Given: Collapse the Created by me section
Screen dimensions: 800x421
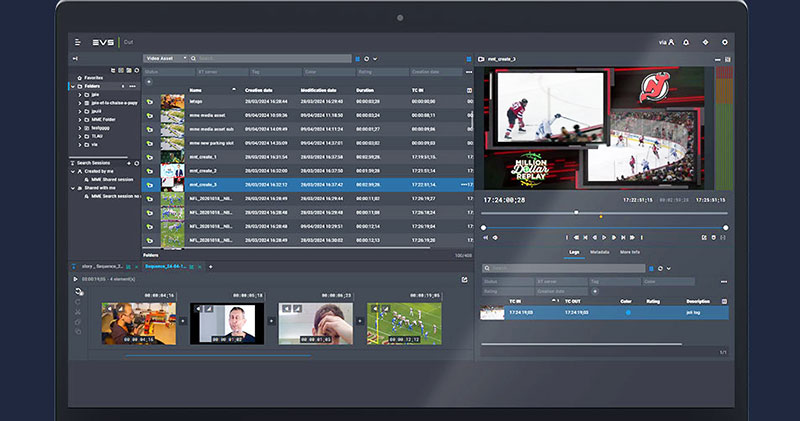Looking at the screenshot, I should 74,171.
